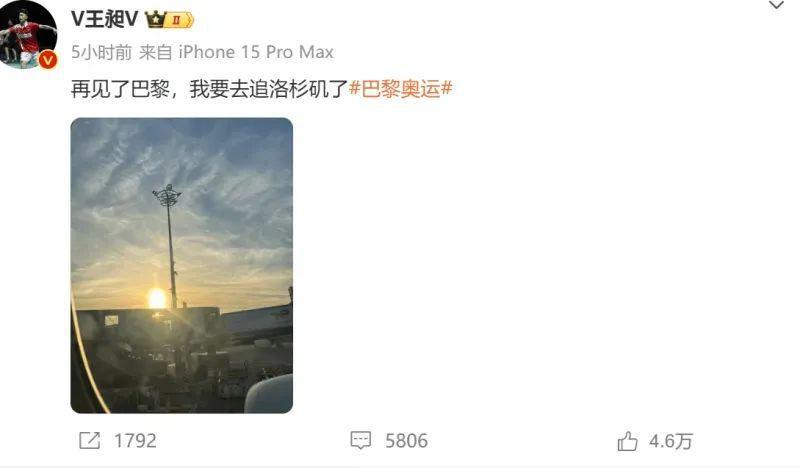Click the repost share icon
Viewport: 800px width, 468px height.
point(90,440)
